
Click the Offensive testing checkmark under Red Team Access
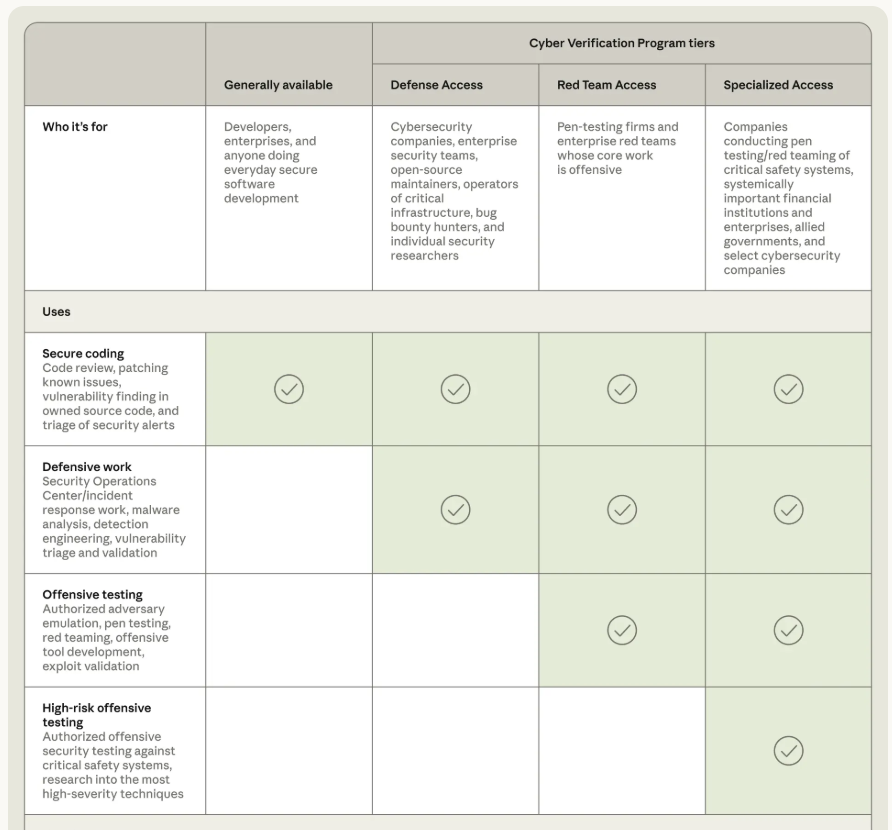pos(622,630)
